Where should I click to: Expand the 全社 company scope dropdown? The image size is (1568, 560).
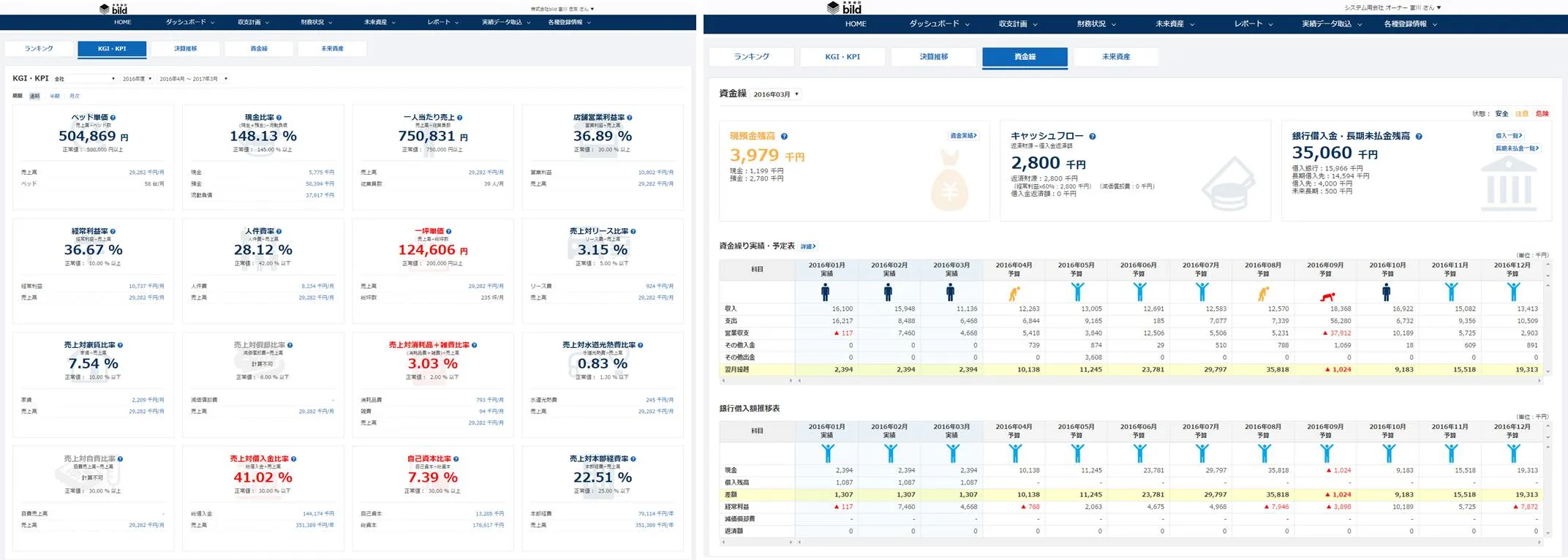click(x=84, y=79)
